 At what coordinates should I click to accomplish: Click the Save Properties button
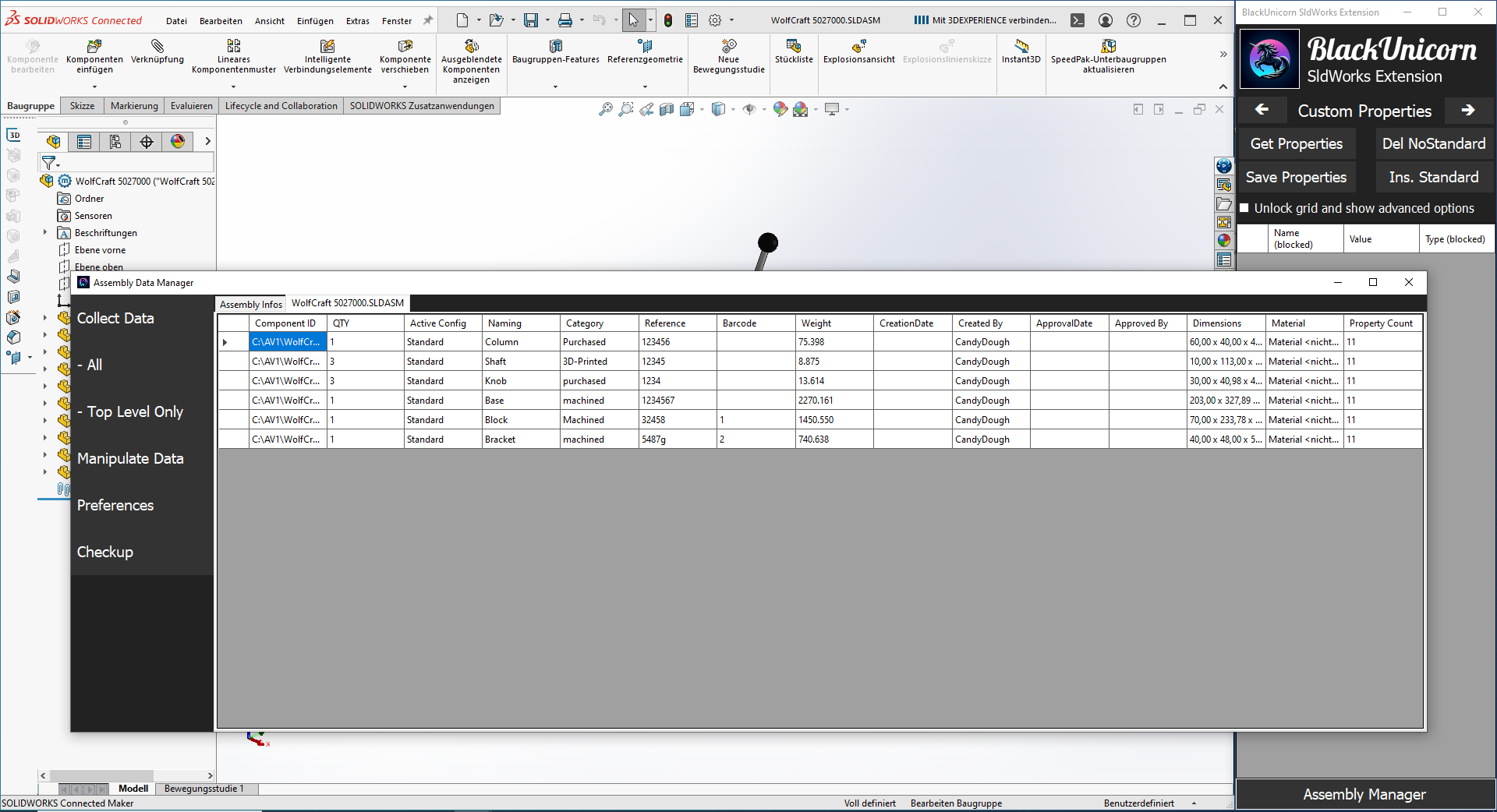tap(1296, 177)
